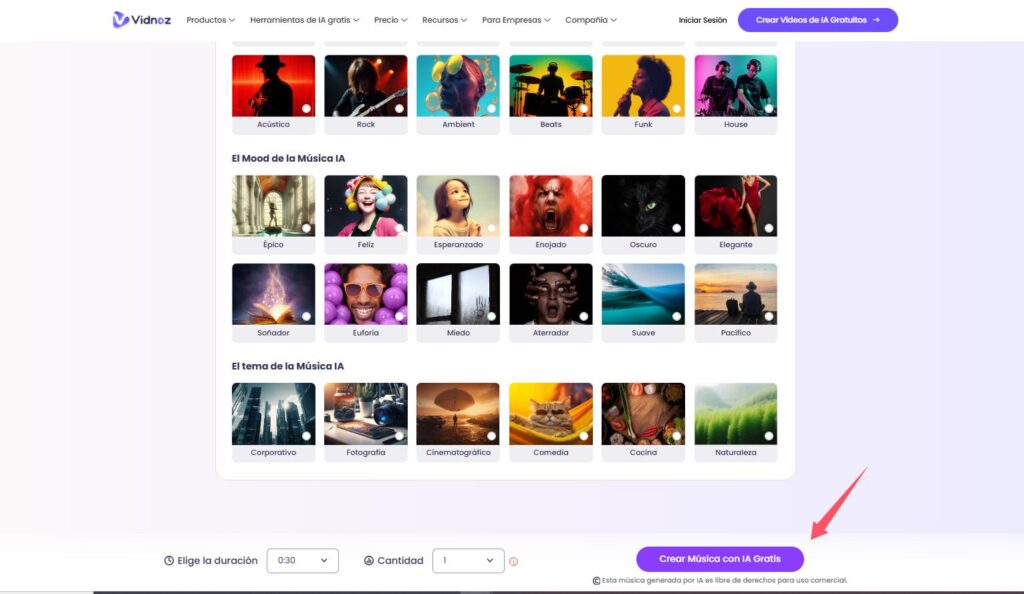The height and width of the screenshot is (594, 1024).
Task: Select the Rock genre thumbnail
Action: (365, 86)
